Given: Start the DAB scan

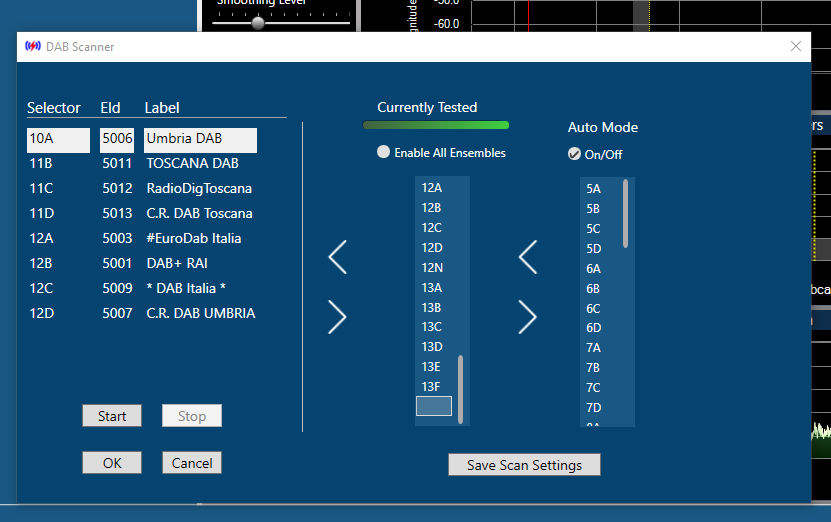Looking at the screenshot, I should 112,416.
